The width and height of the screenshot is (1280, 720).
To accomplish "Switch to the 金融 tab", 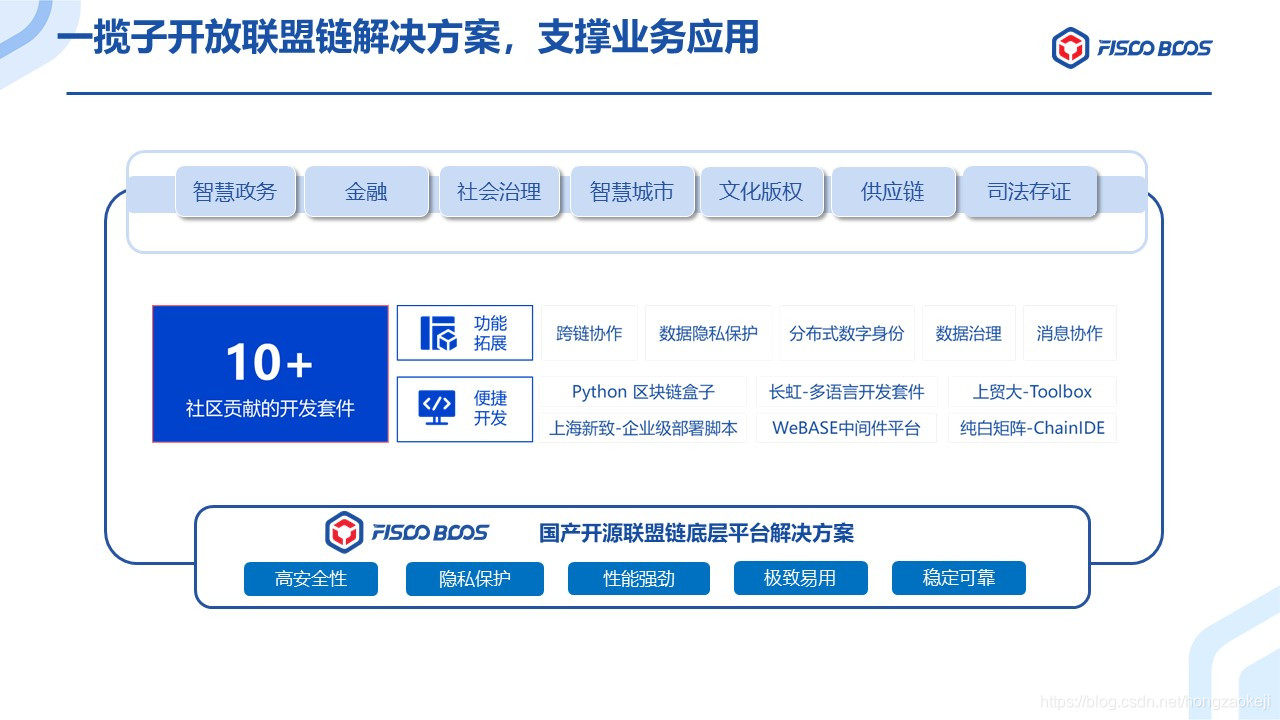I will click(366, 192).
